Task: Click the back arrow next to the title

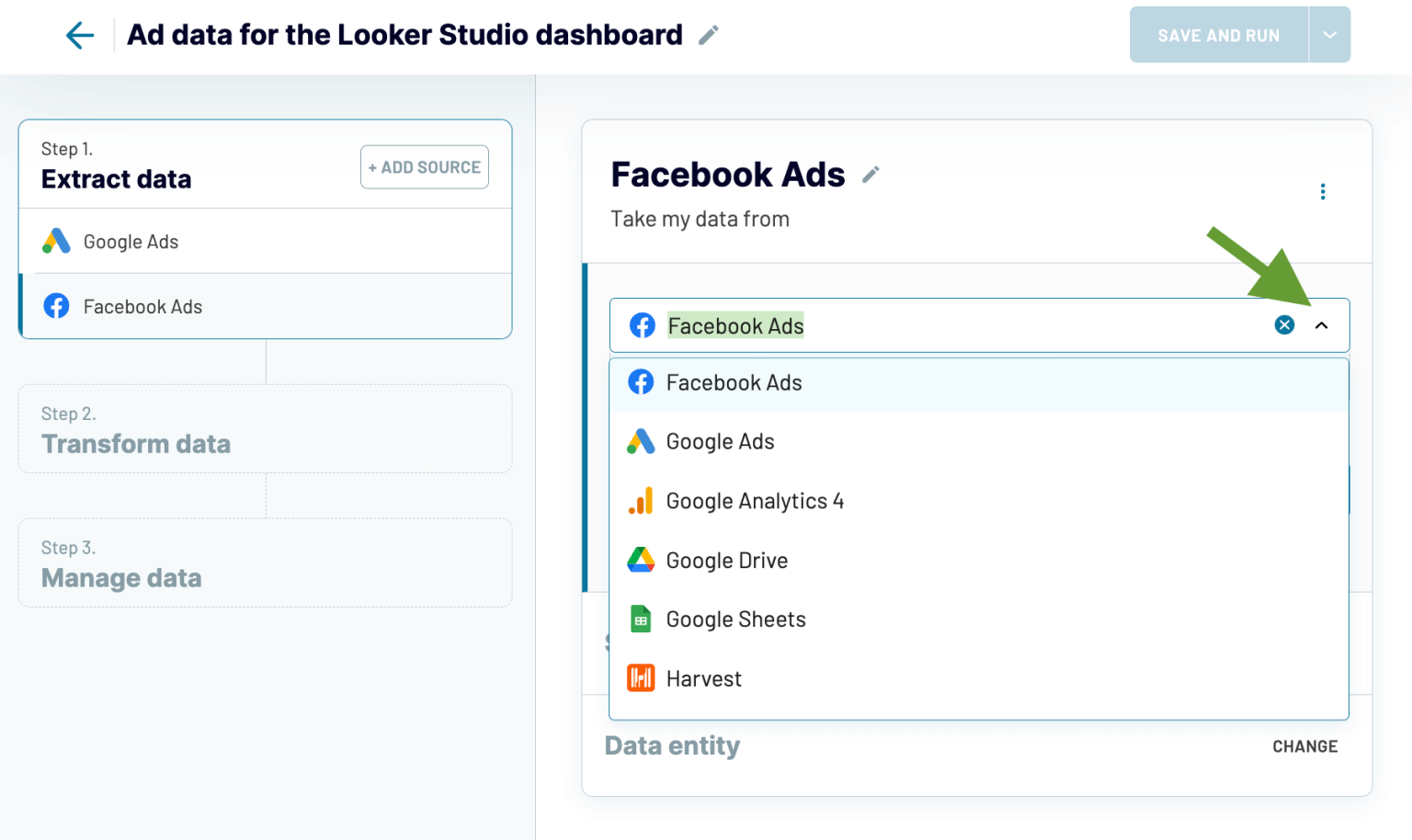Action: [x=80, y=34]
